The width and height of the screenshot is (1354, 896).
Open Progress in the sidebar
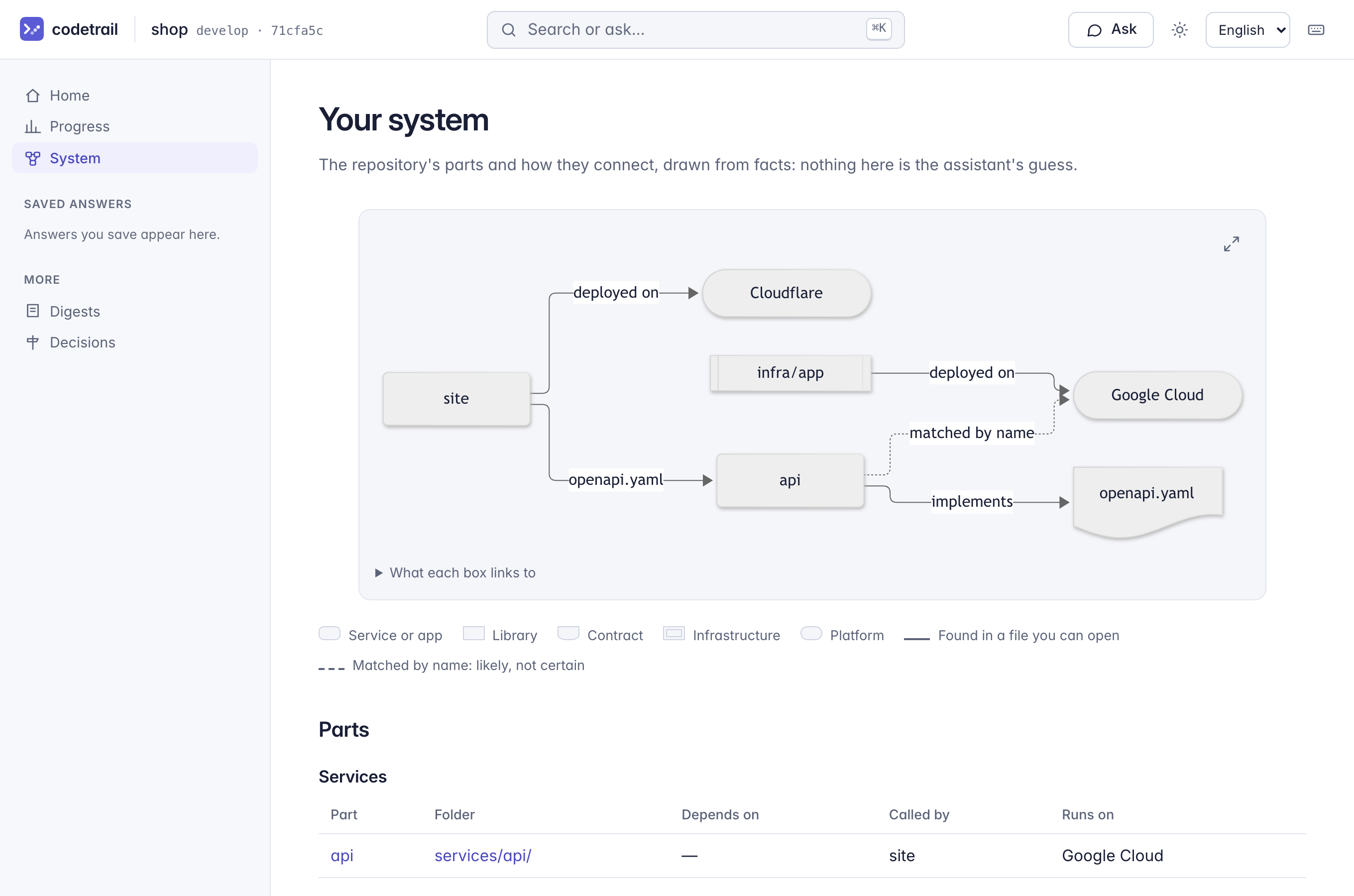click(135, 126)
